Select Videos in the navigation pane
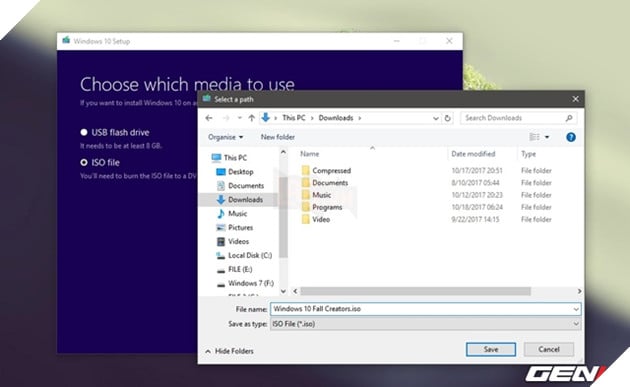This screenshot has width=630, height=387. pyautogui.click(x=238, y=242)
